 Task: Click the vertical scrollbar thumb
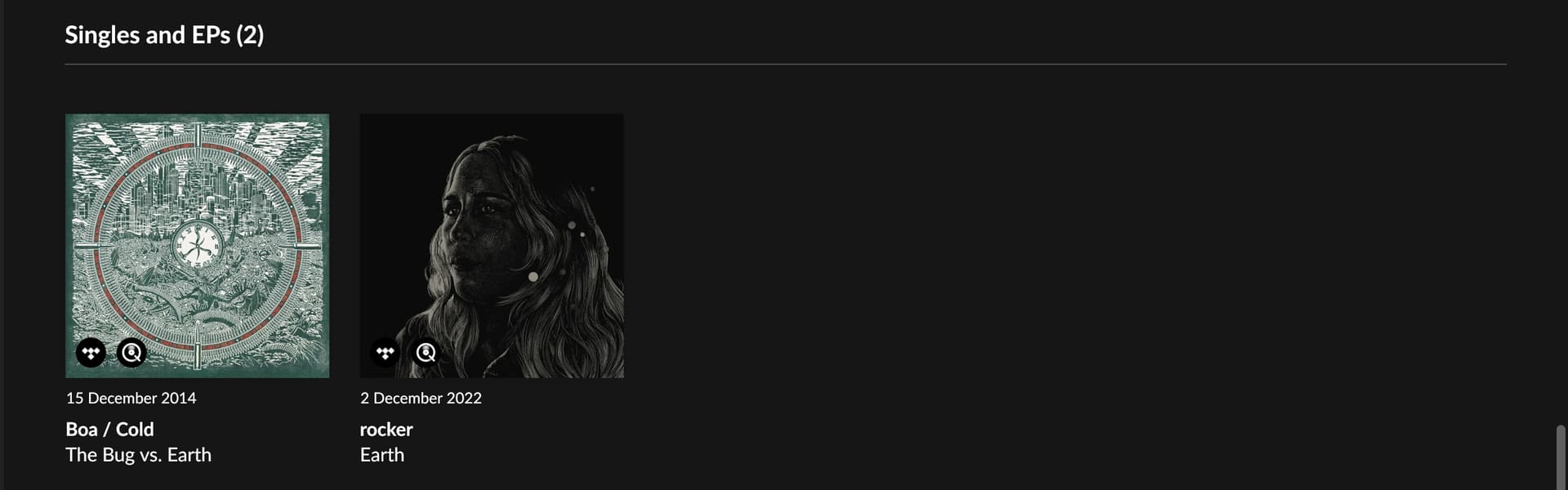click(x=1561, y=457)
